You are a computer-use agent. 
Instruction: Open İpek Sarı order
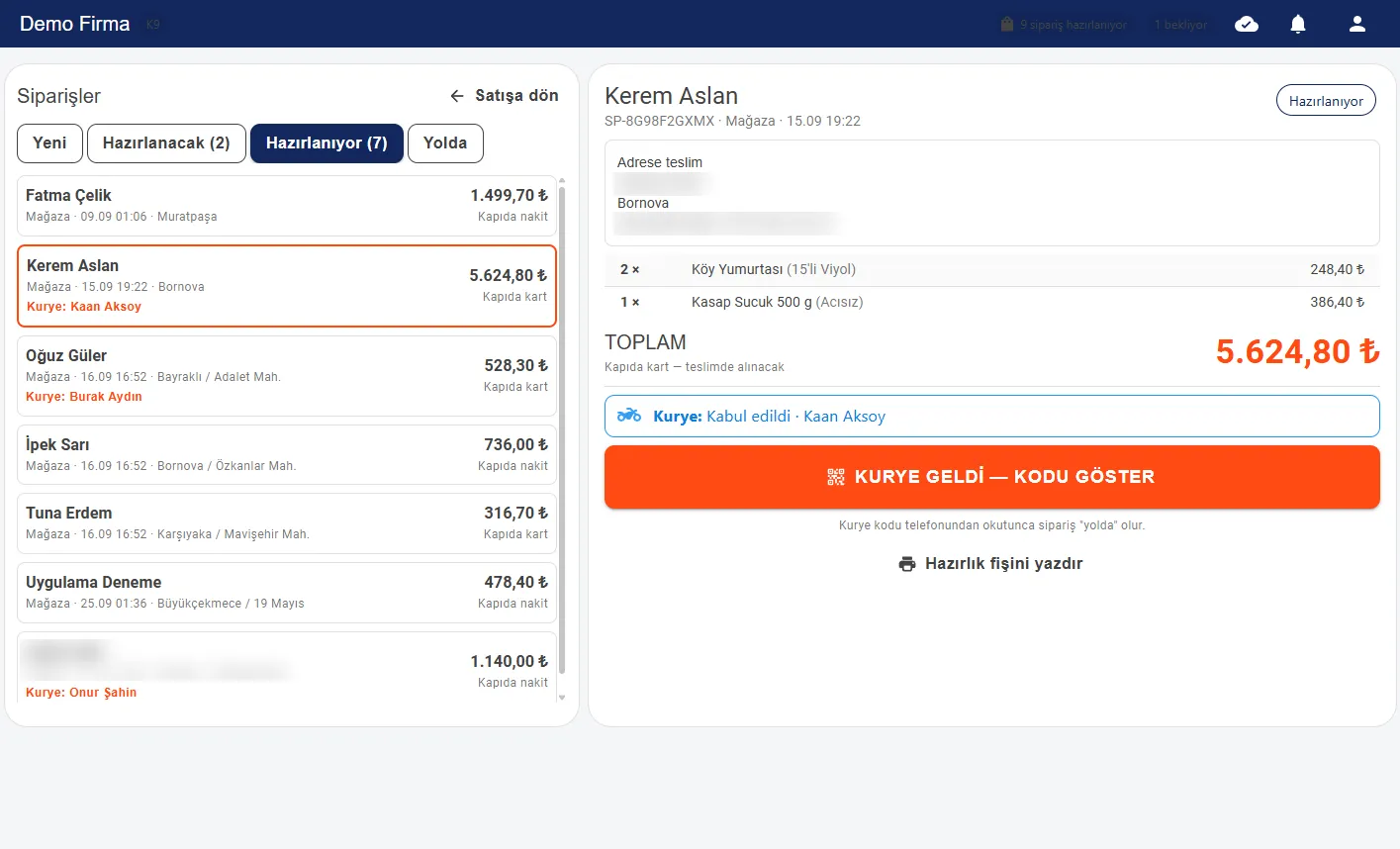(287, 455)
